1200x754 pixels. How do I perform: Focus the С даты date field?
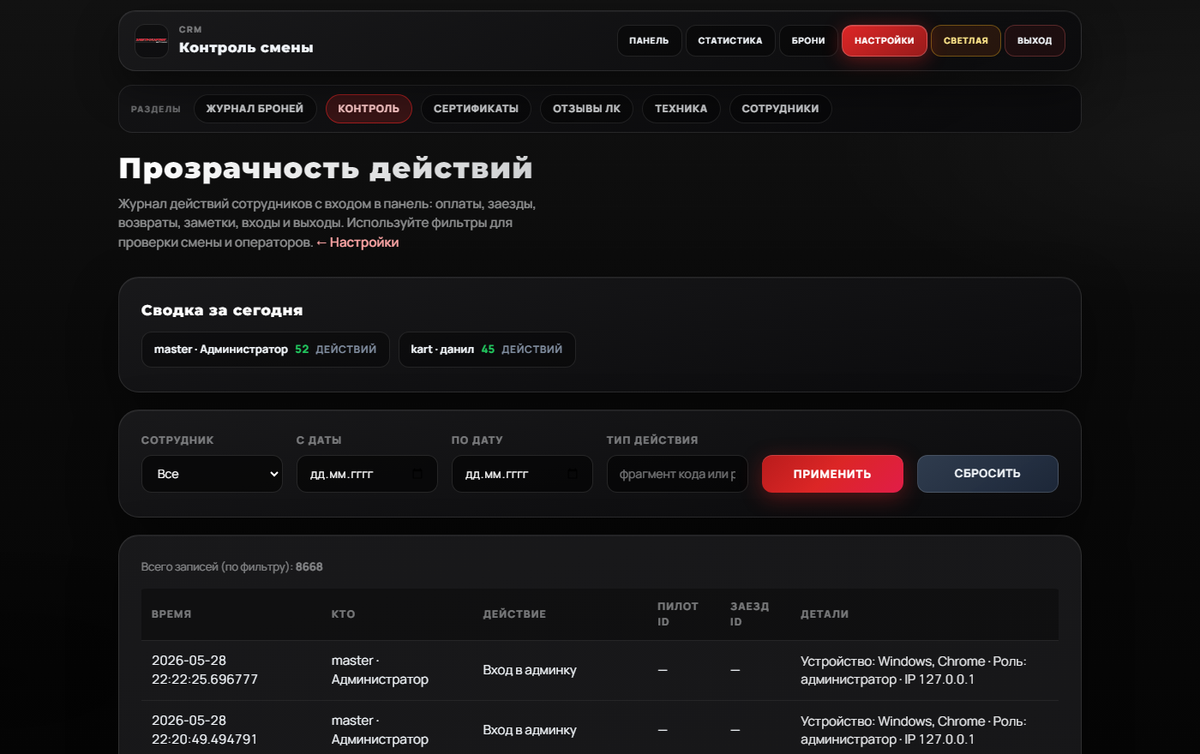367,474
